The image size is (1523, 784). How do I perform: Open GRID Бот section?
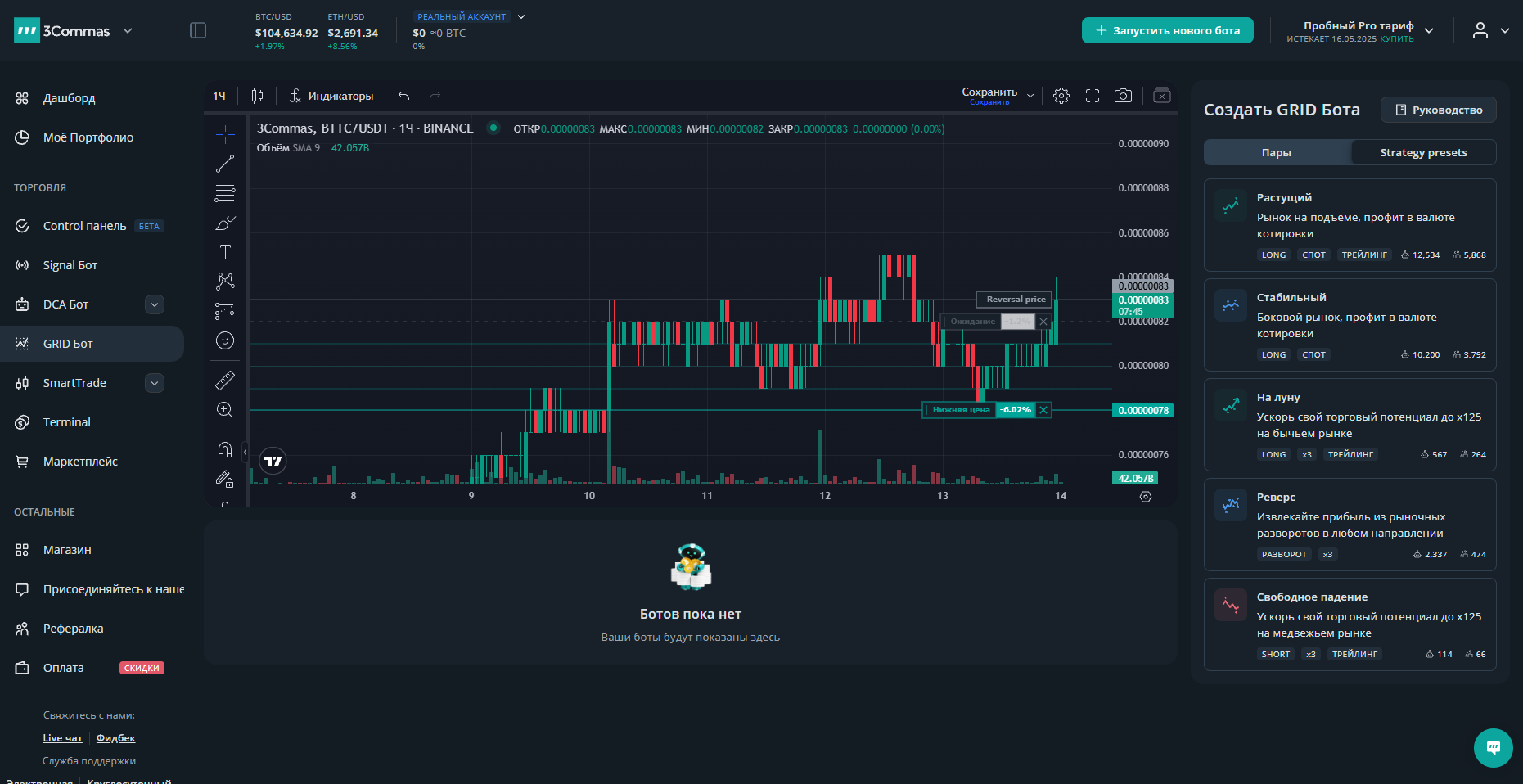92,344
